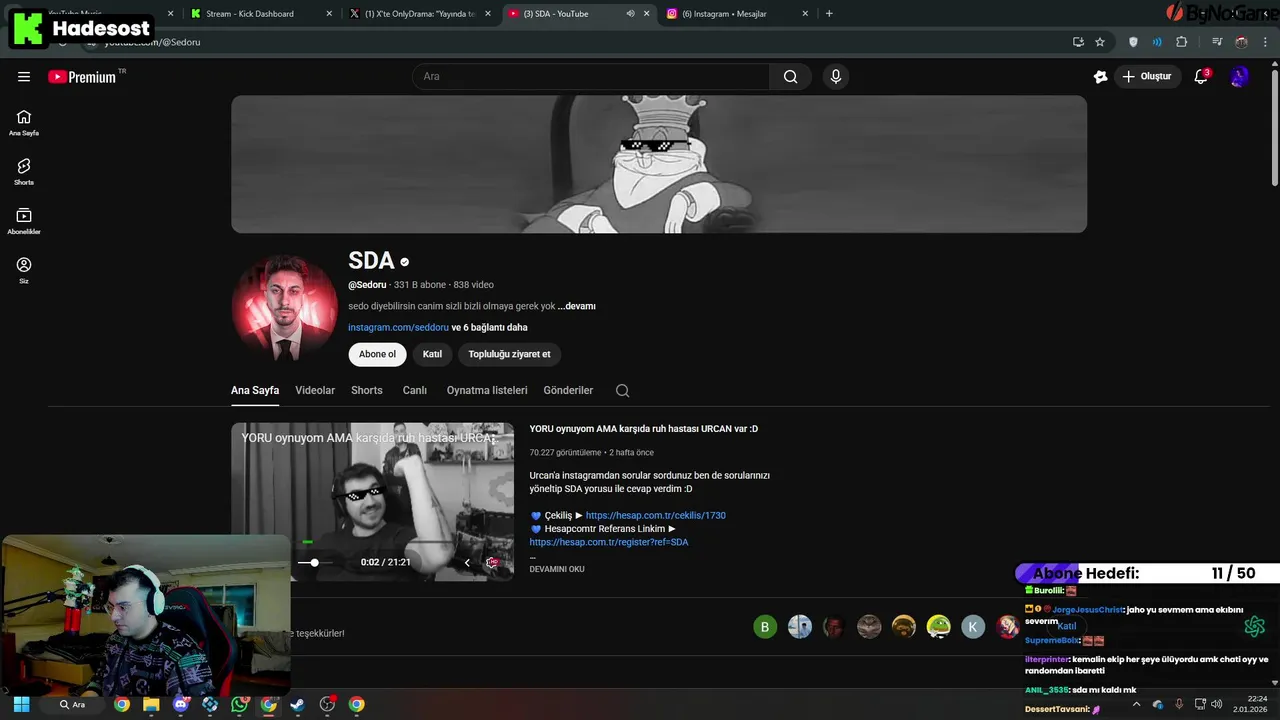
Task: Bookmark this page with star icon
Action: tap(1100, 42)
